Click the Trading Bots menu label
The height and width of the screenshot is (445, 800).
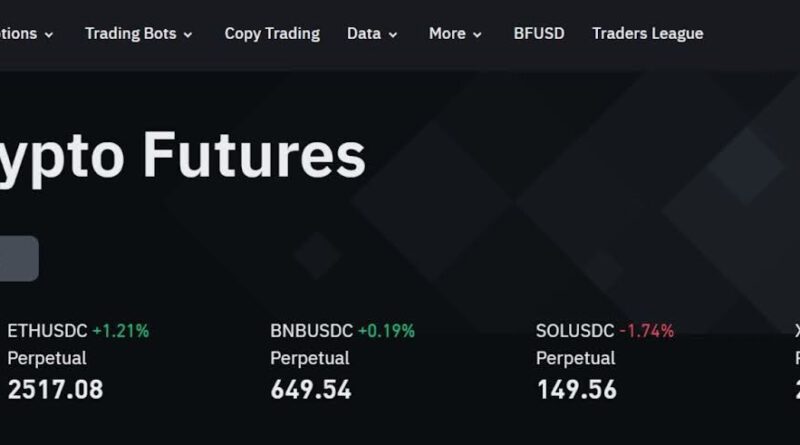130,33
